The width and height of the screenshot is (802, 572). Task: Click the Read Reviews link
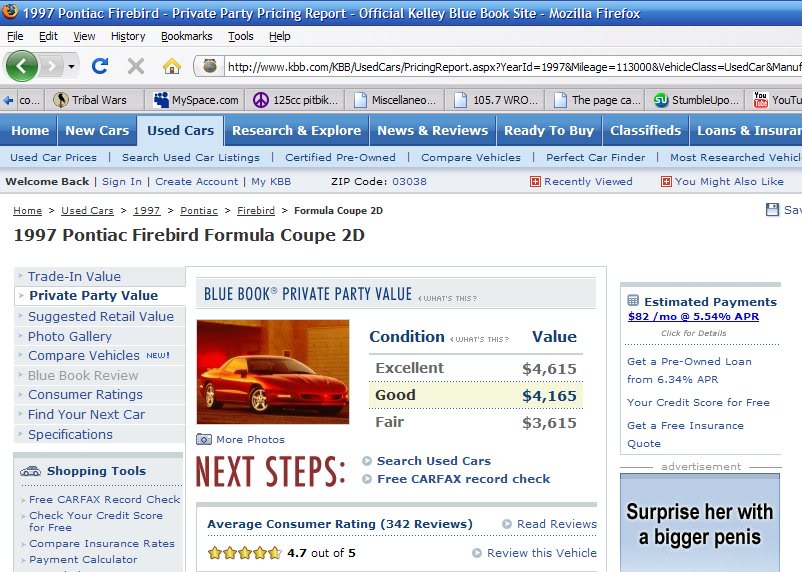point(556,524)
